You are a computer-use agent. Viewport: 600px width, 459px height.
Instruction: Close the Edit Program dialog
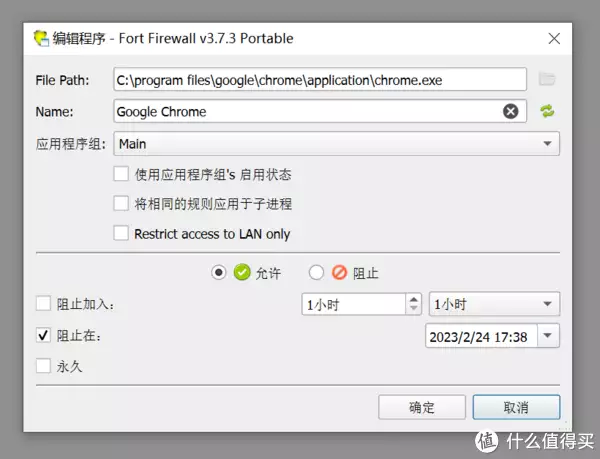tap(554, 38)
